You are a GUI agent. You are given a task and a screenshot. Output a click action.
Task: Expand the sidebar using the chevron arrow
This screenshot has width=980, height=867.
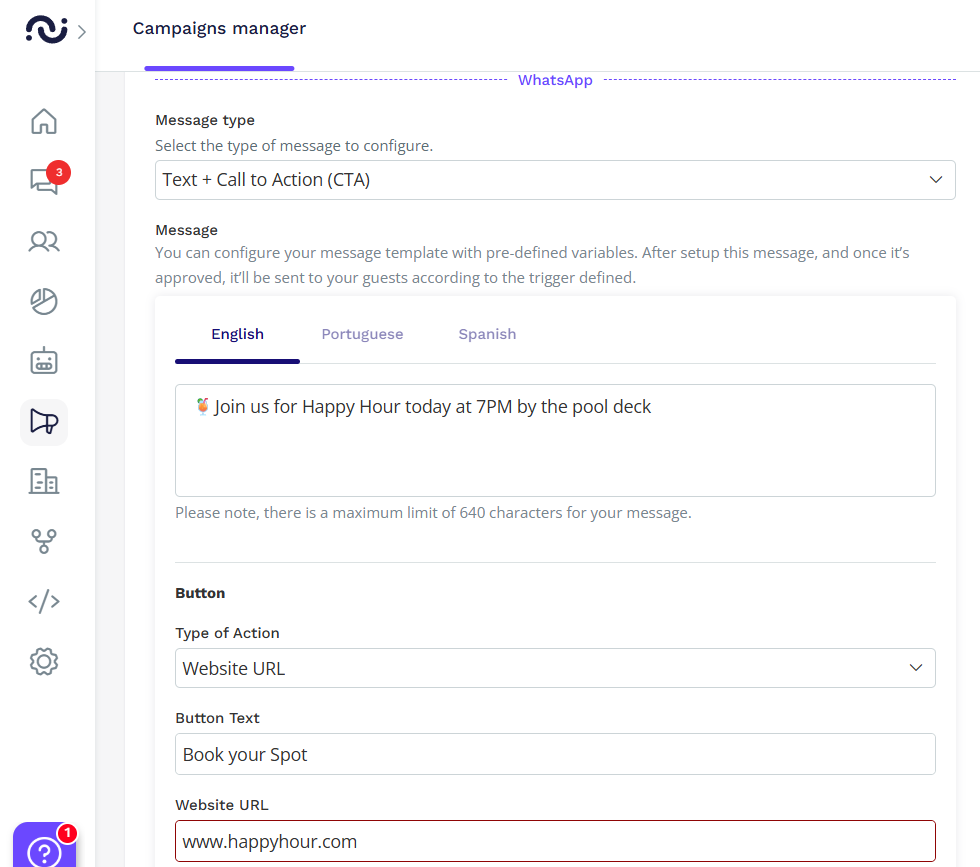pos(82,31)
